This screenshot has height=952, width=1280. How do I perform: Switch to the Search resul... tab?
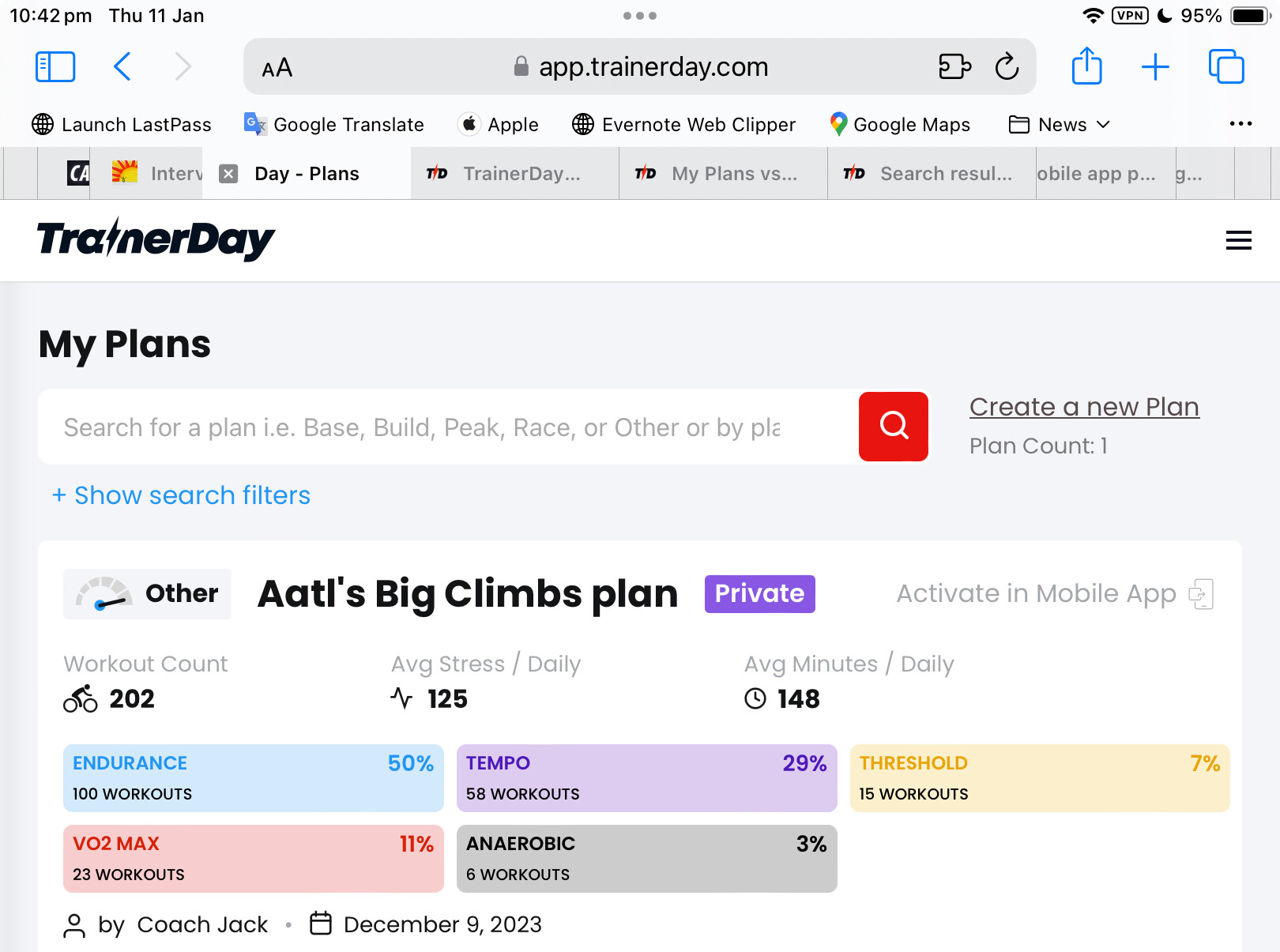point(932,174)
